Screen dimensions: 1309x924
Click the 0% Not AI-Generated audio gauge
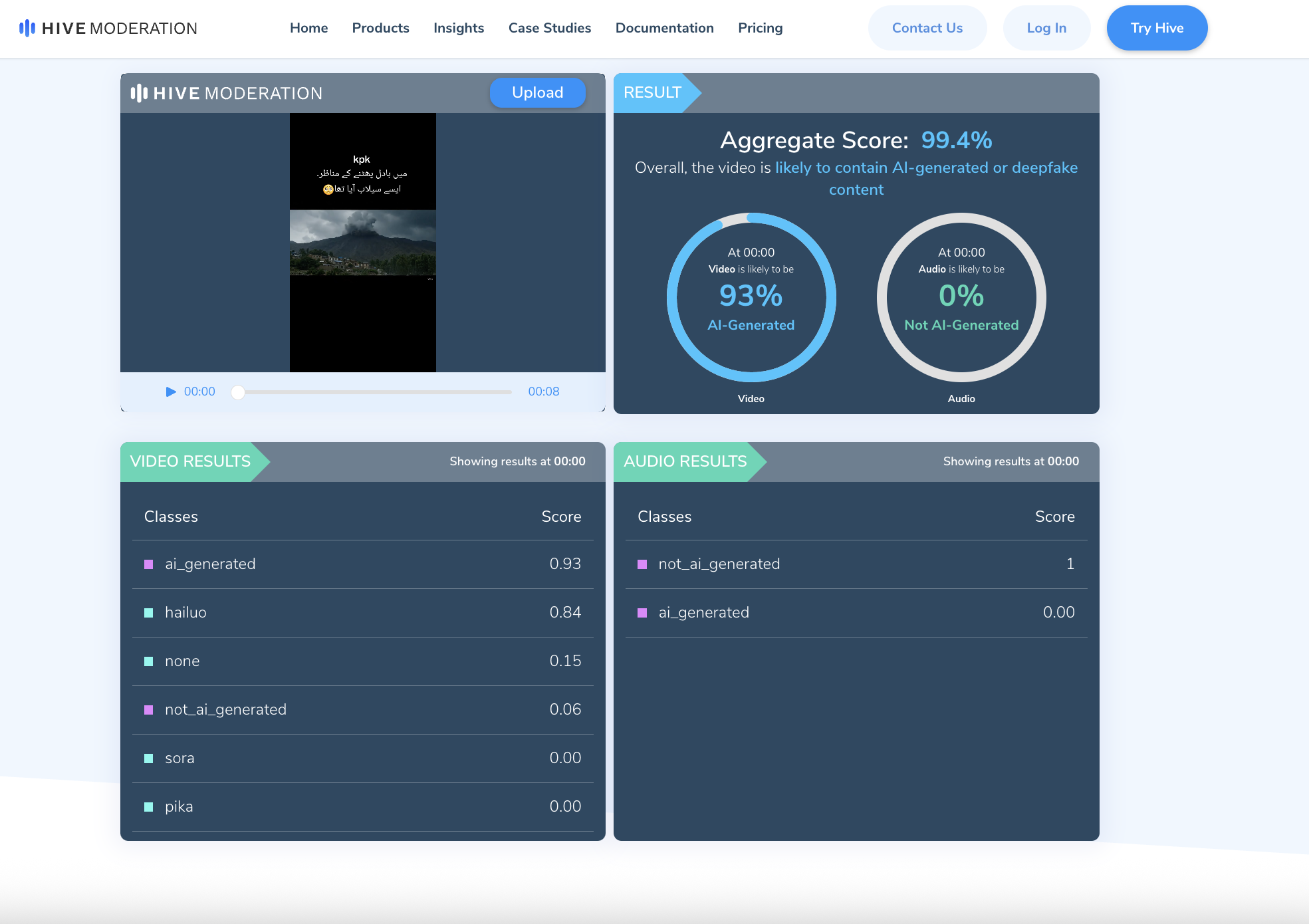pos(961,297)
